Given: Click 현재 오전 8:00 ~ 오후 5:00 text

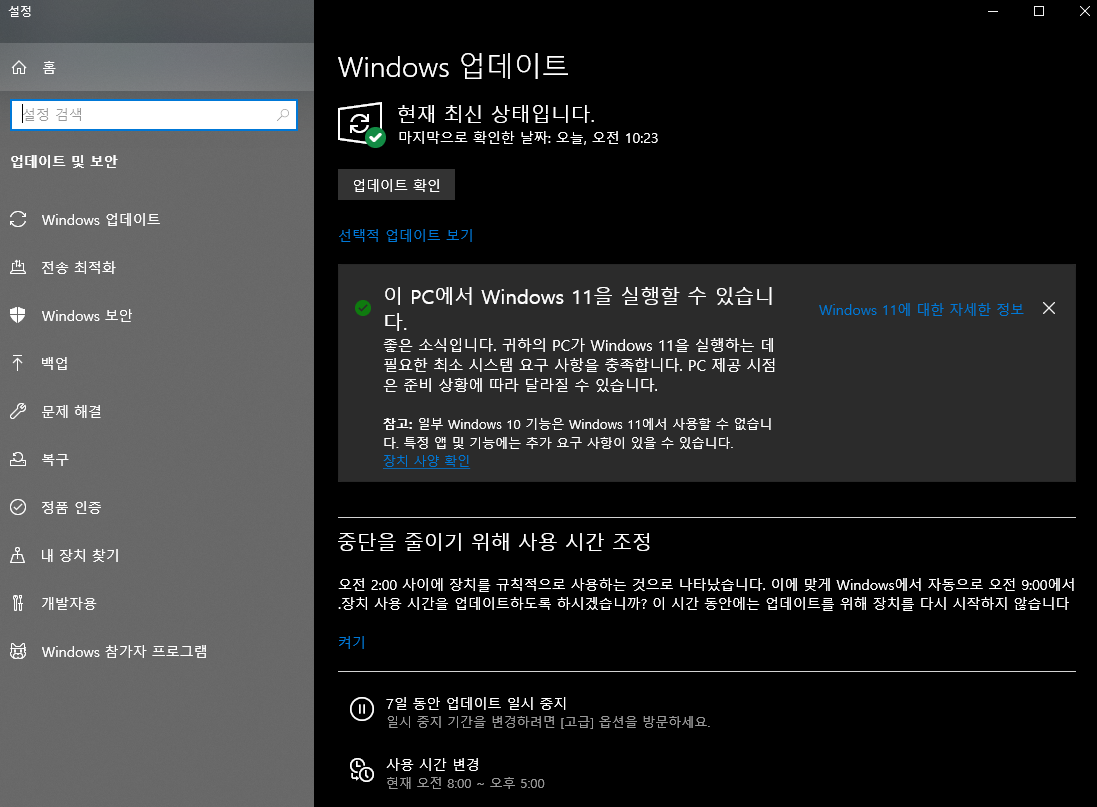Looking at the screenshot, I should (x=465, y=783).
